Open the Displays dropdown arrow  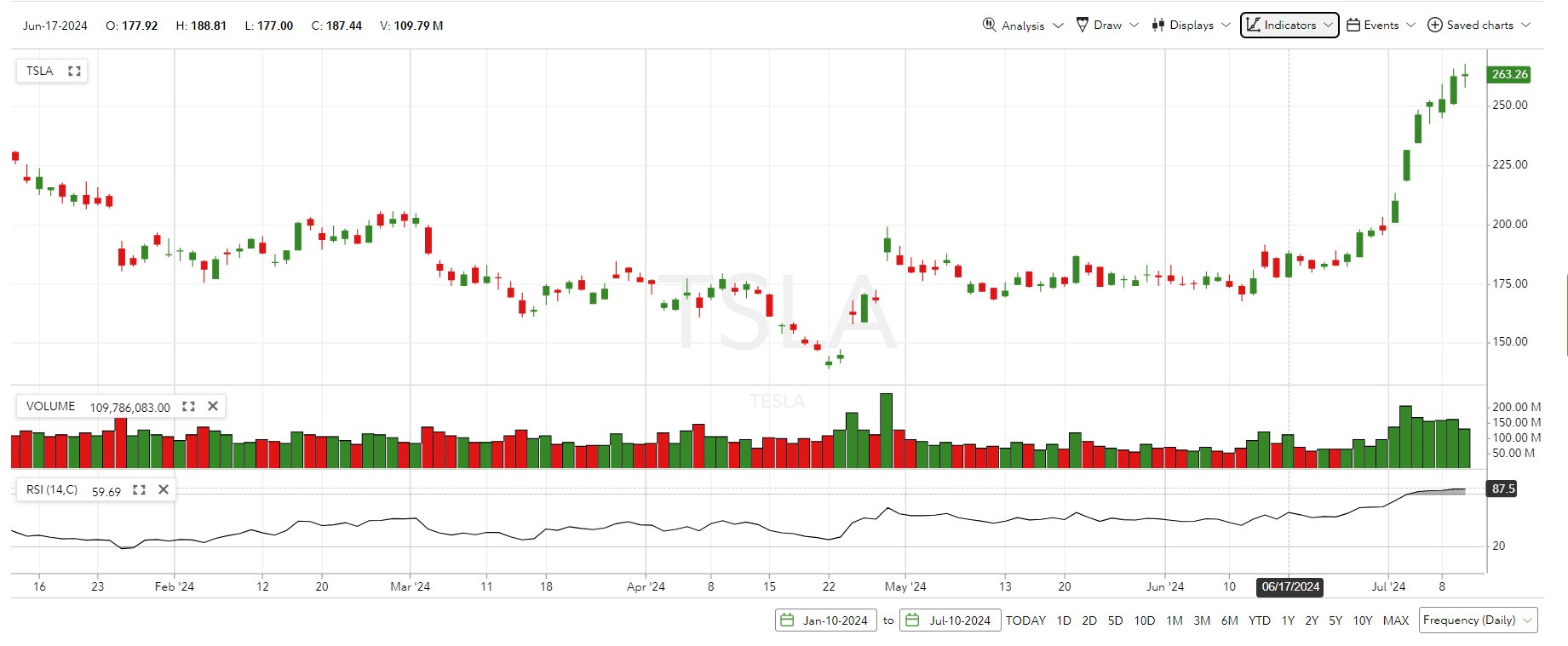[1226, 26]
